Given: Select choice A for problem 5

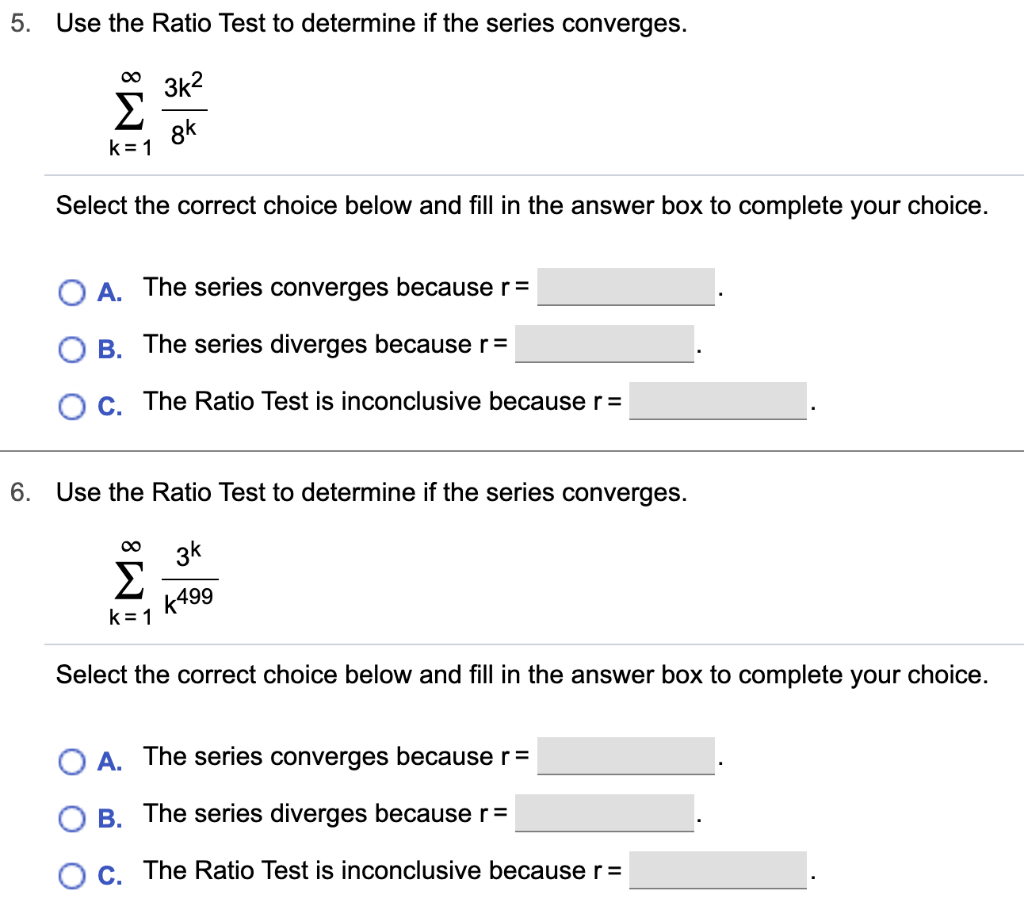Looking at the screenshot, I should [x=71, y=292].
